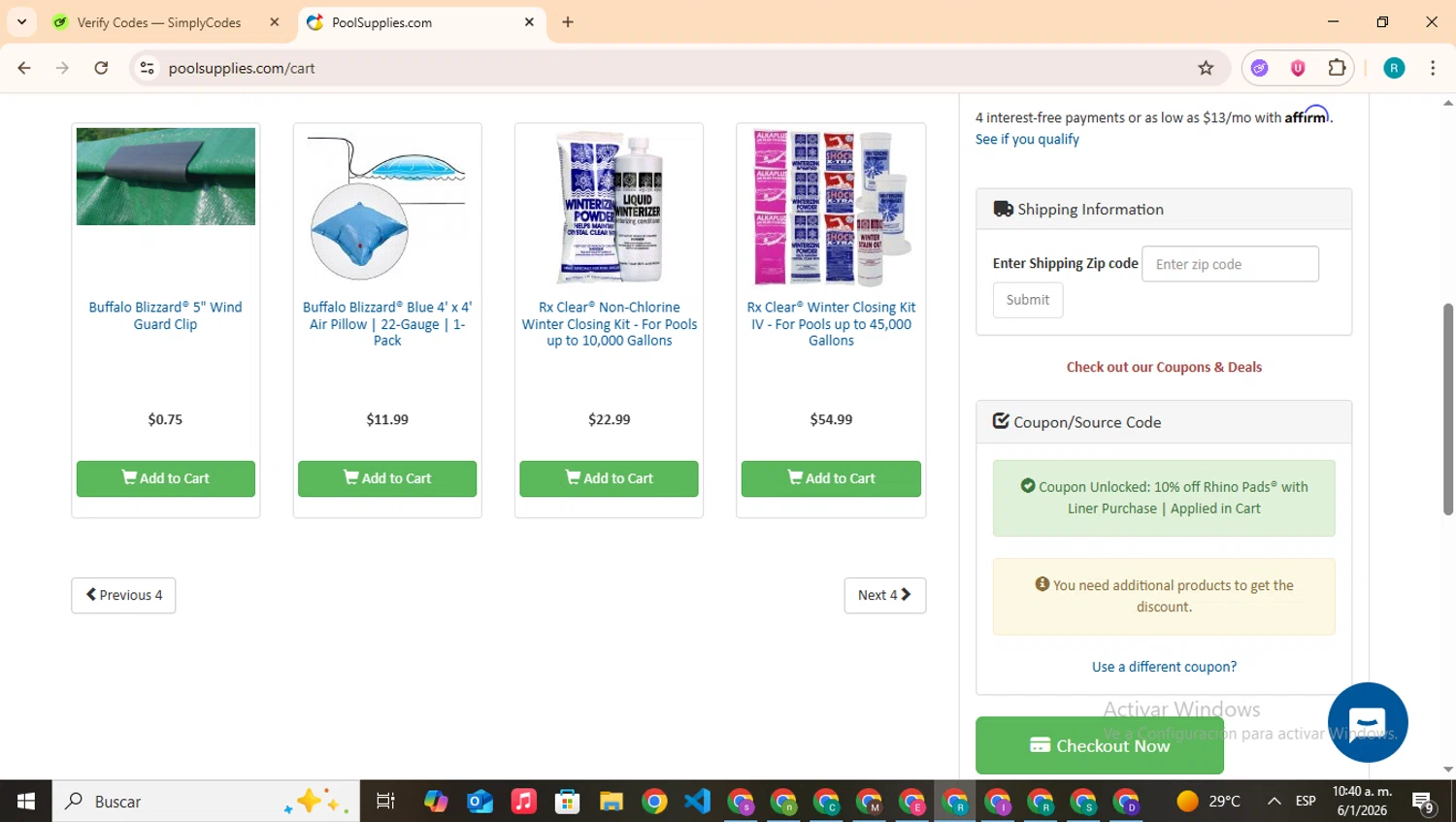
Task: Open the Chrome three-dot menu
Action: [1433, 68]
